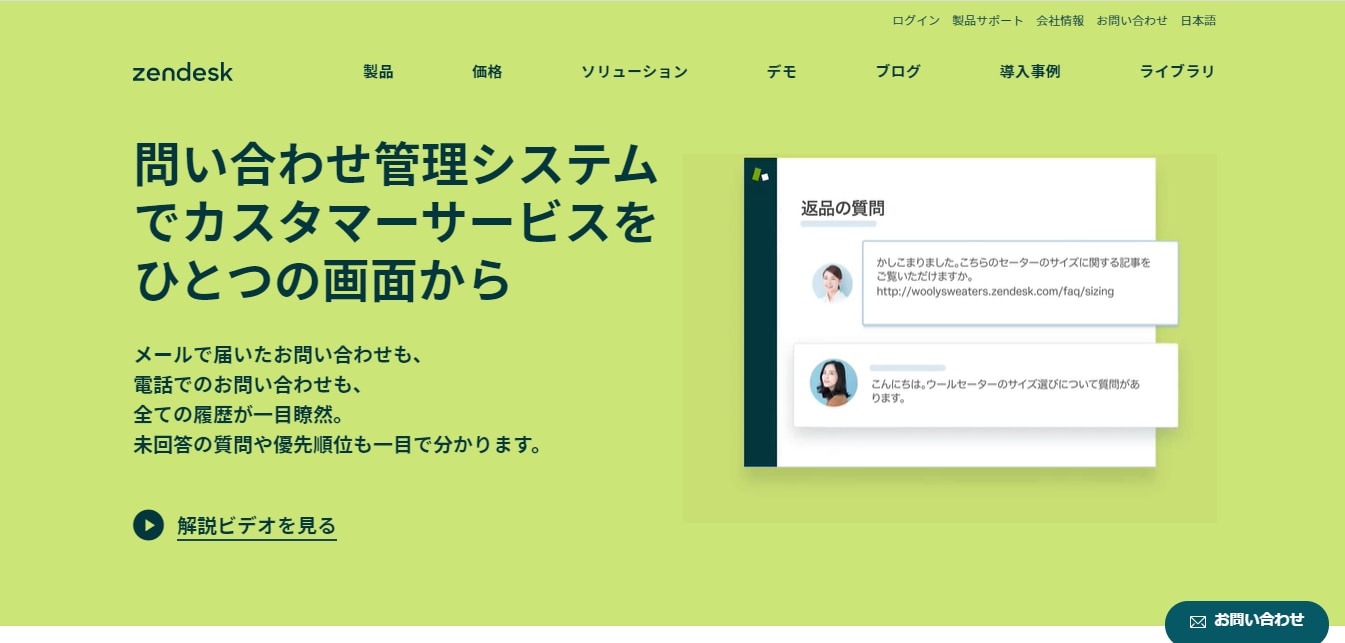
Task: Select ブログ in the main navigation
Action: [897, 72]
